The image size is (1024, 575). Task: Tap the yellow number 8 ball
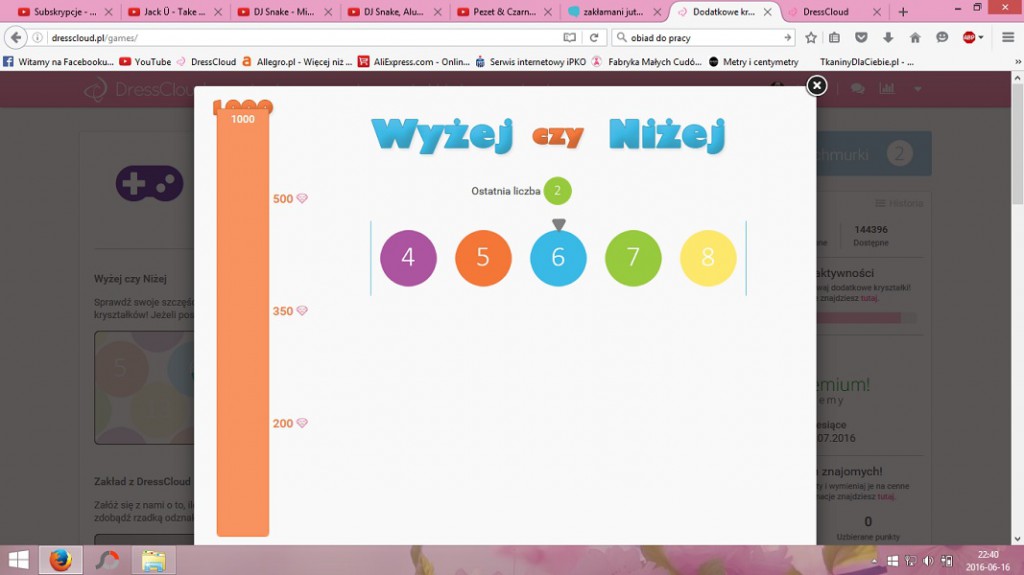[x=708, y=258]
